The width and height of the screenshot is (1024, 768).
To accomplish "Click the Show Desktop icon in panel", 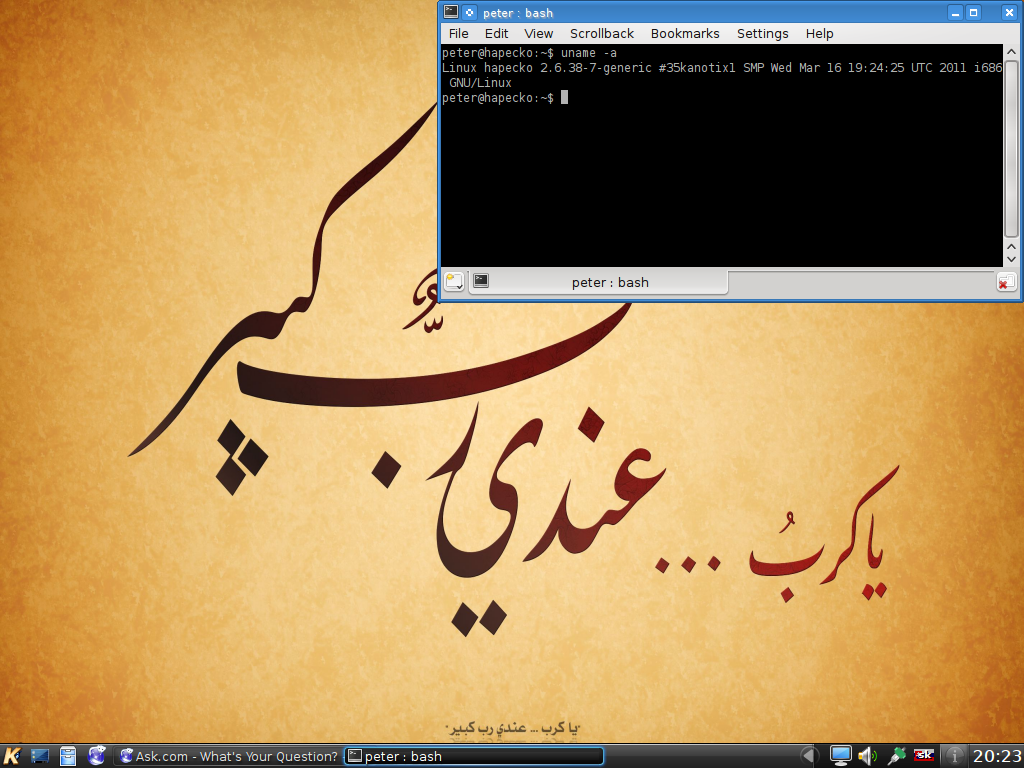I will click(40, 756).
